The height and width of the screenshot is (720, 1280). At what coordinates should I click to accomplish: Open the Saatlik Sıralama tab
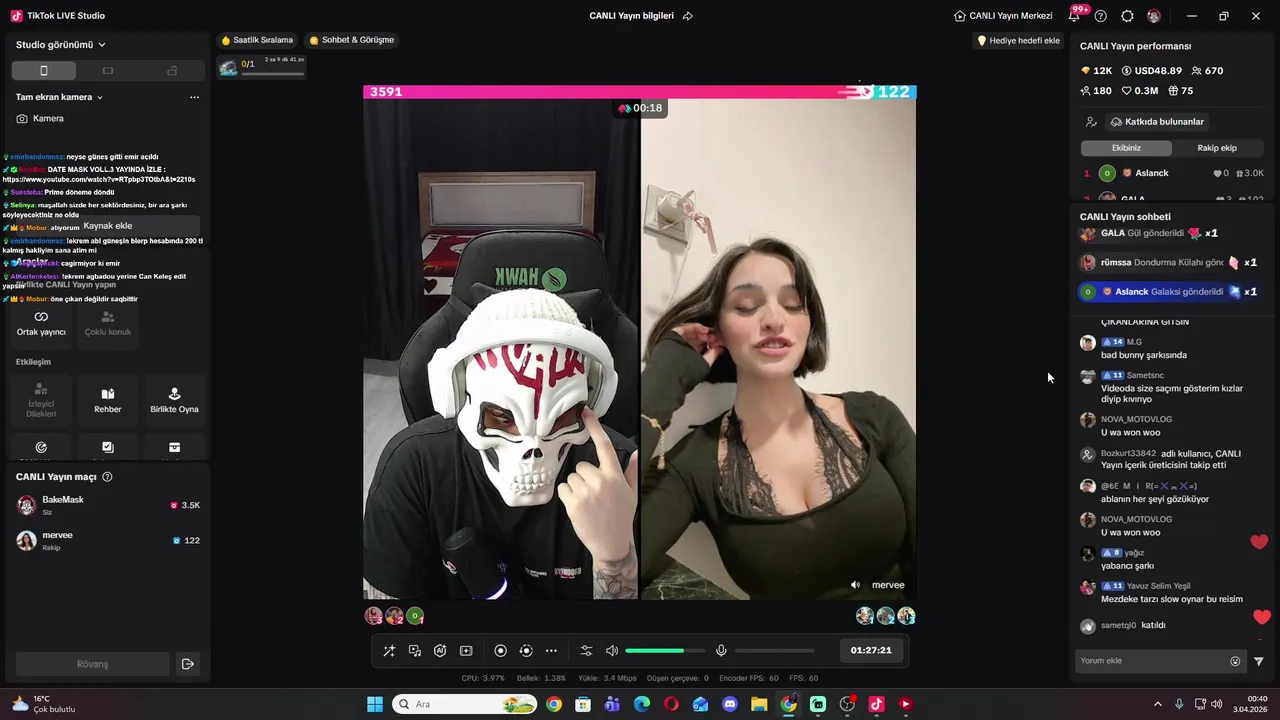coord(257,40)
